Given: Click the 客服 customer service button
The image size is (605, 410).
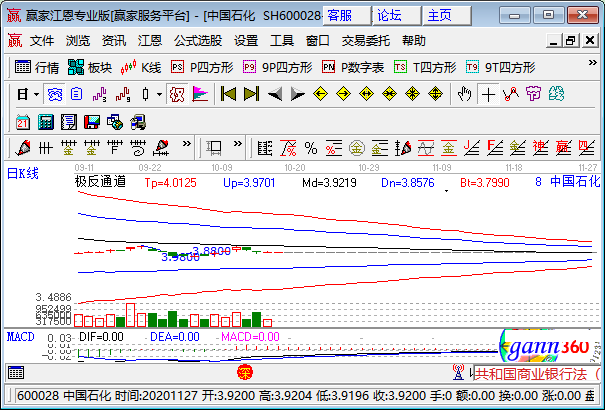Looking at the screenshot, I should (347, 15).
